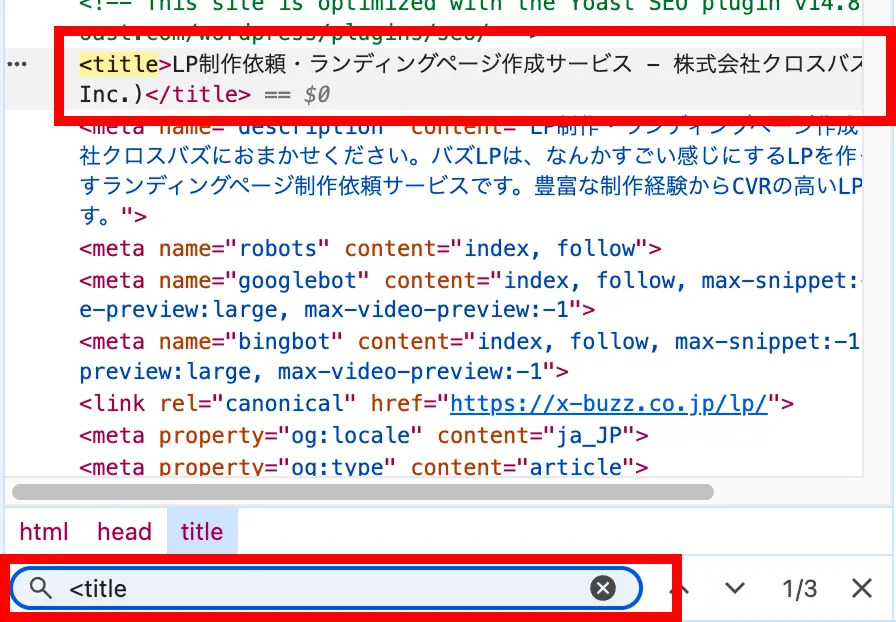Click the "index, follow" robots content value
The width and height of the screenshot is (896, 622).
(550, 249)
